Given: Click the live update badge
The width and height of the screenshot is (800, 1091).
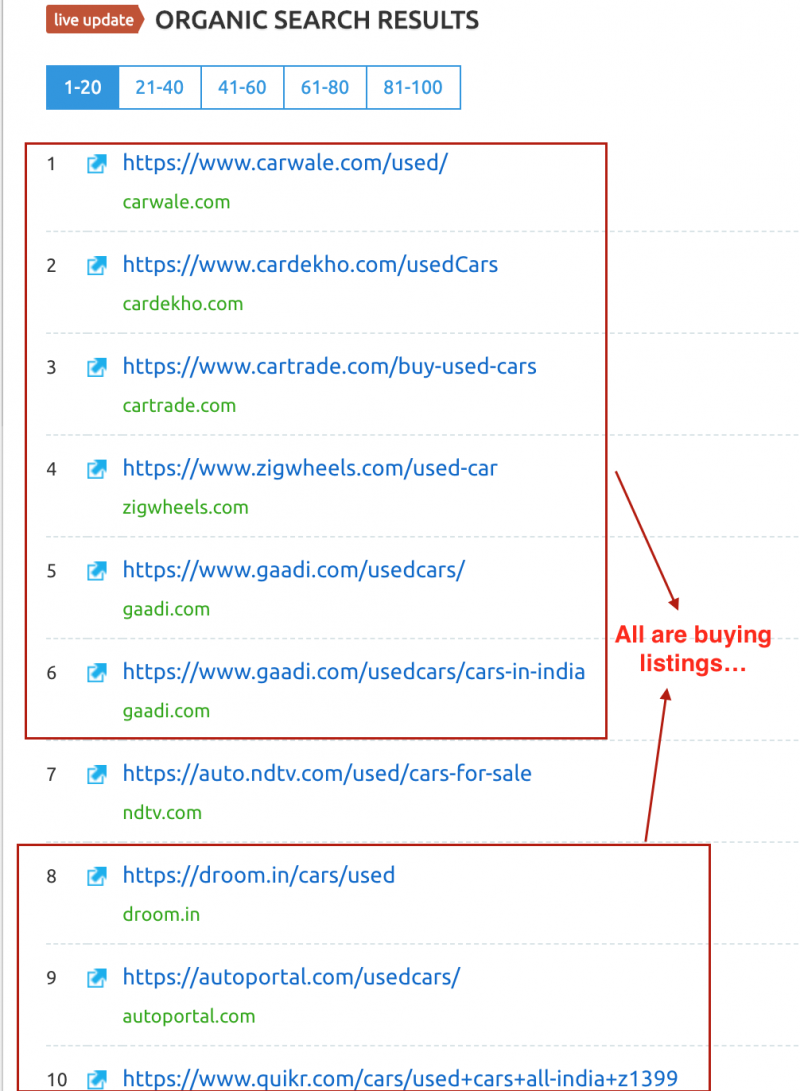Looking at the screenshot, I should pos(95,19).
